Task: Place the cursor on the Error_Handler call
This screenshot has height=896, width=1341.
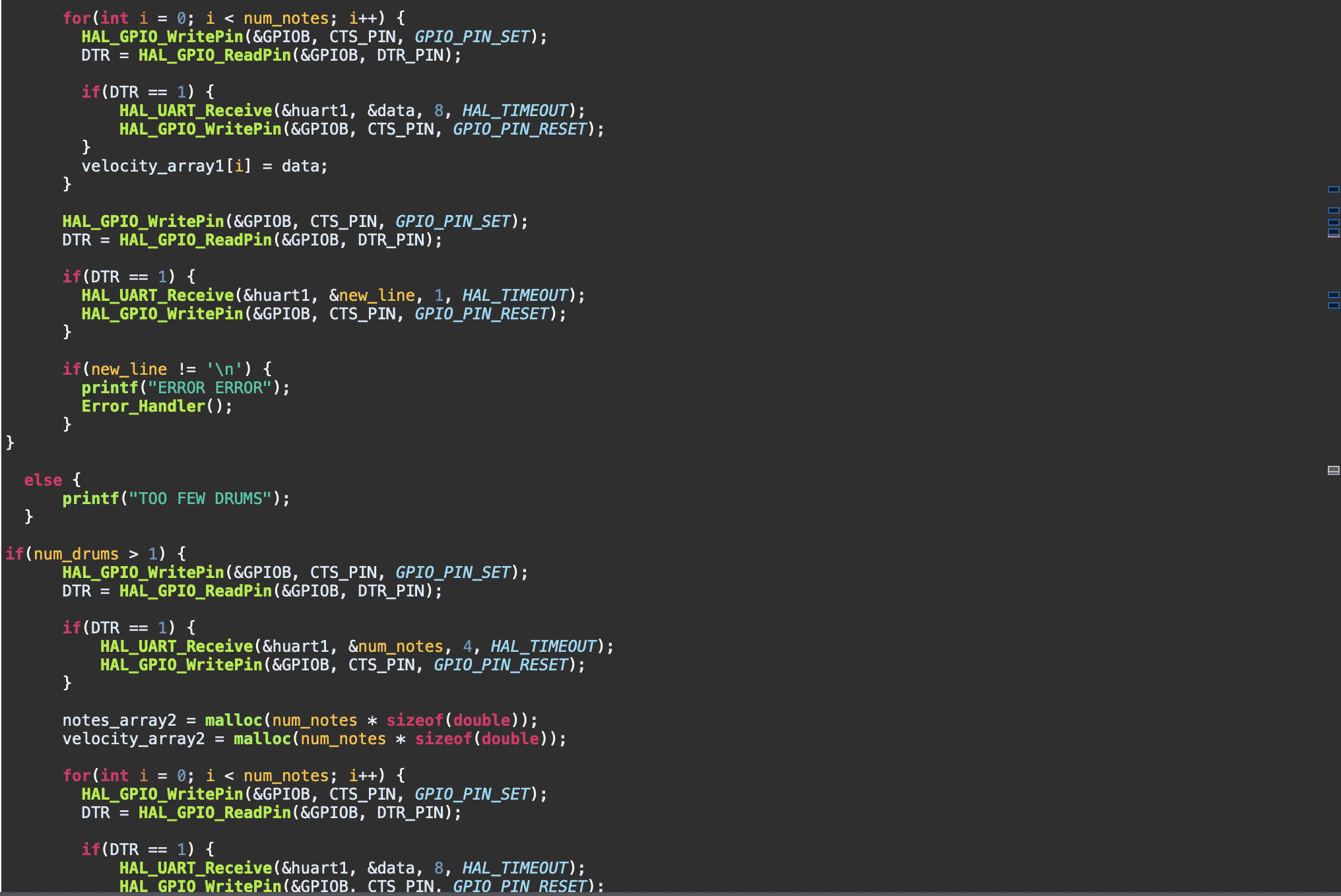Action: [143, 406]
